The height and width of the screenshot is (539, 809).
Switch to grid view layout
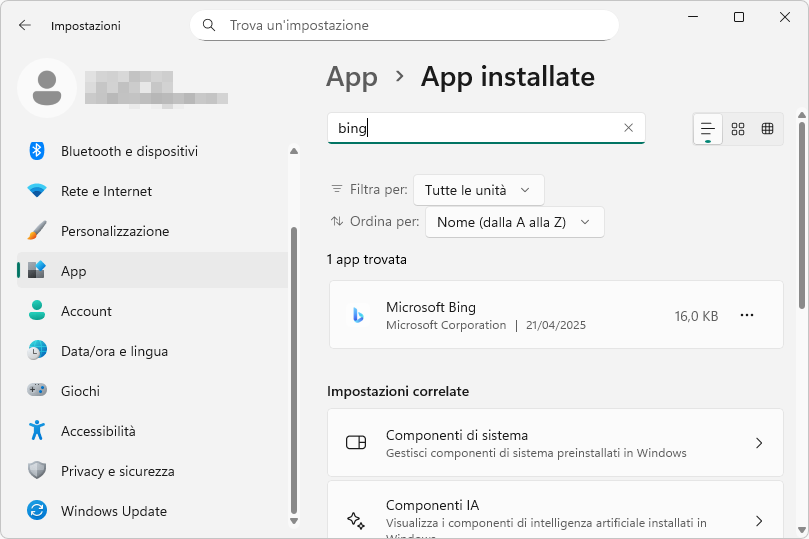[x=738, y=129]
